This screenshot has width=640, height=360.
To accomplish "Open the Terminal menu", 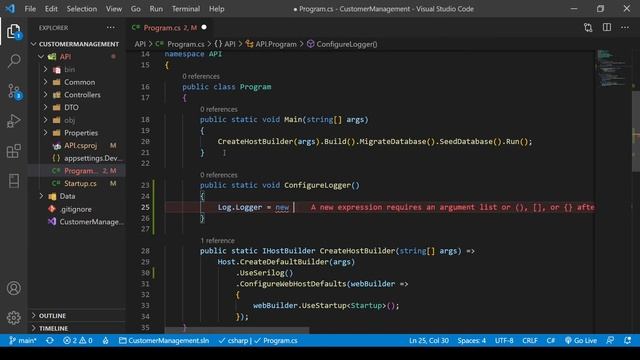I will [186, 9].
